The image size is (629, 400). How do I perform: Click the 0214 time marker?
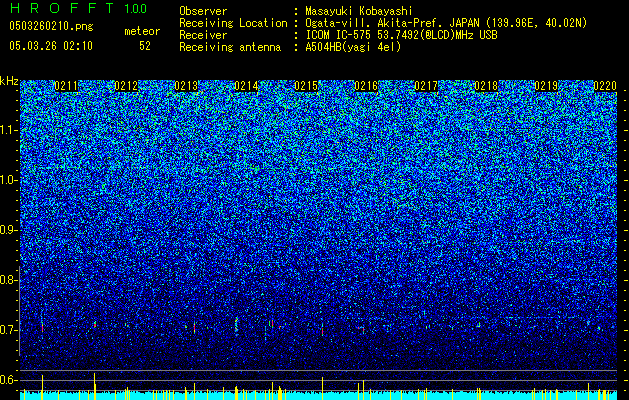click(246, 86)
